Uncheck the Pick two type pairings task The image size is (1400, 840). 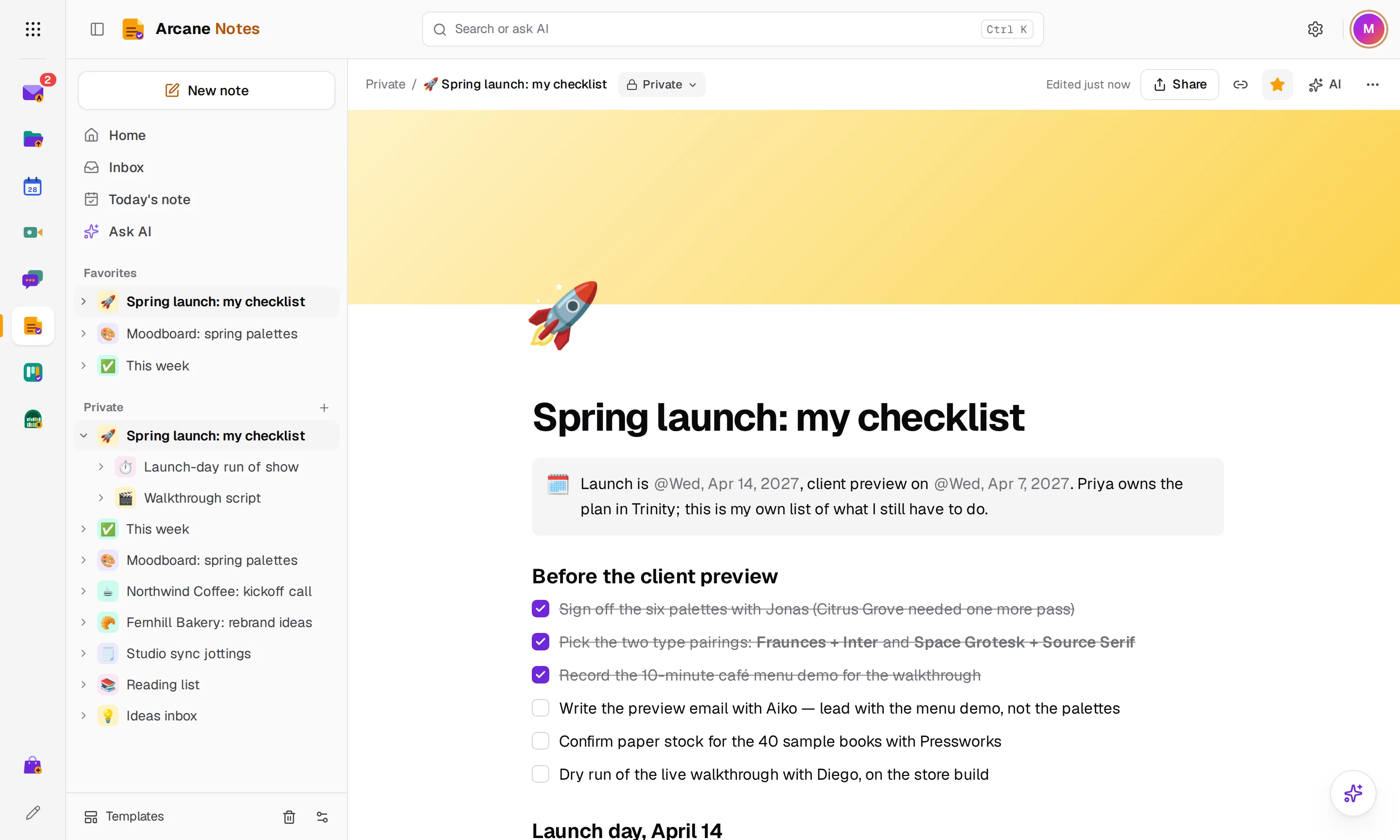541,642
